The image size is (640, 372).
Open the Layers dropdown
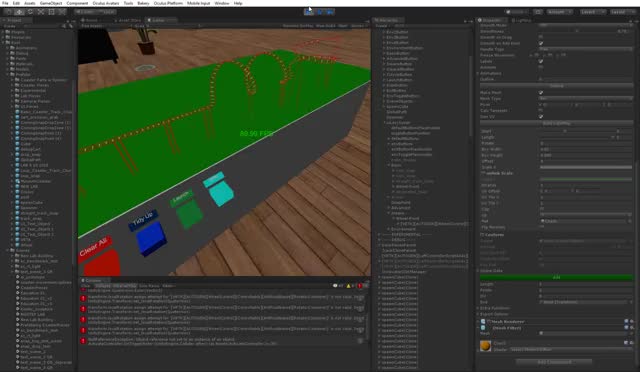coord(593,12)
